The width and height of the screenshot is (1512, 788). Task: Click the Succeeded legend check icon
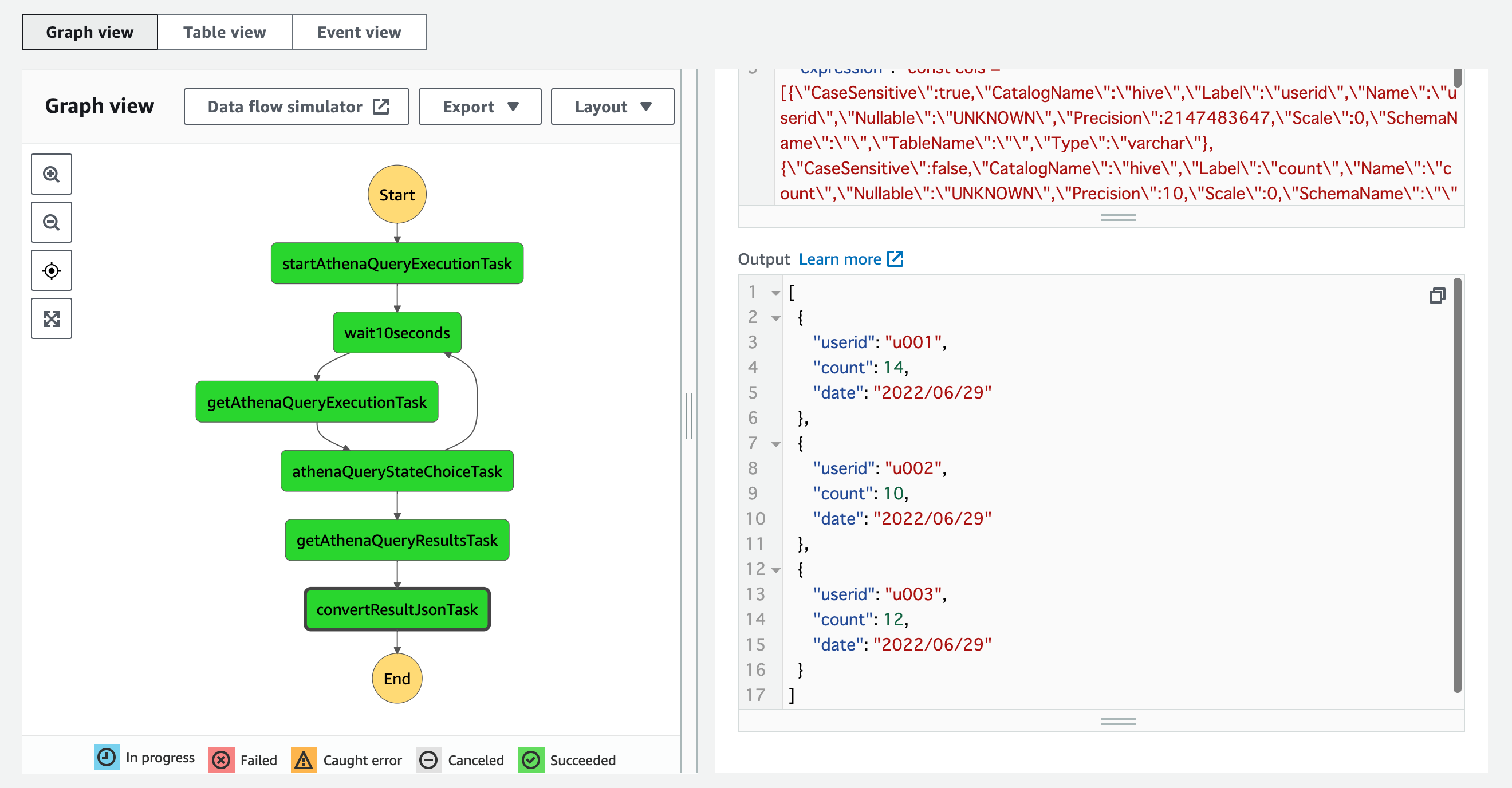pyautogui.click(x=531, y=759)
